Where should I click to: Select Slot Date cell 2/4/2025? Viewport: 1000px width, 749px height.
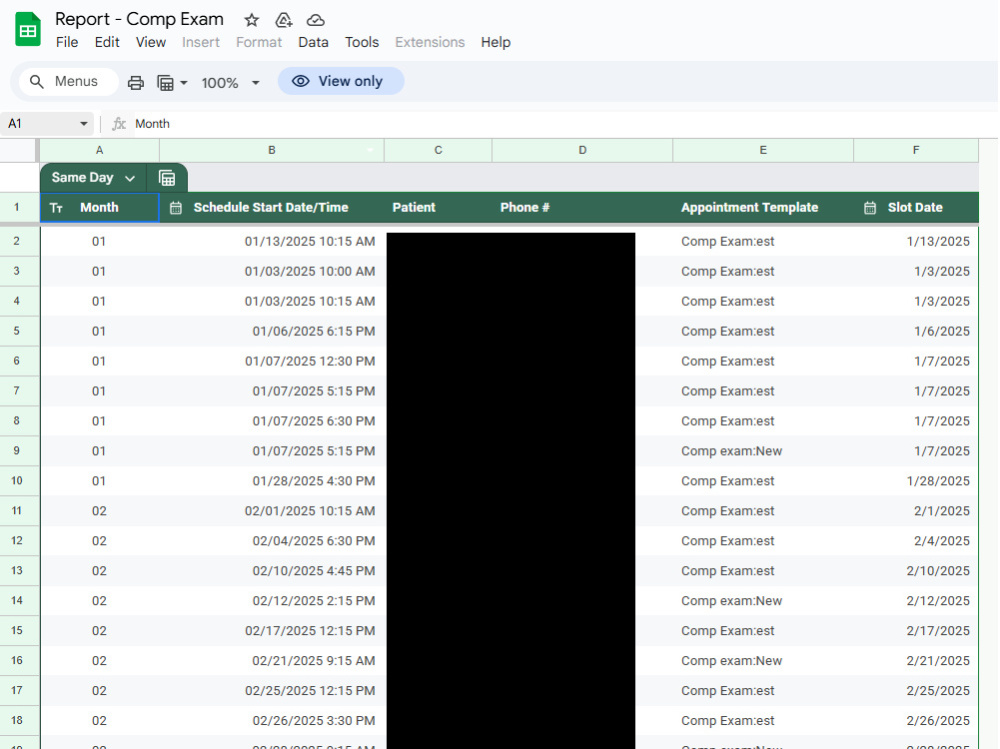(x=916, y=541)
